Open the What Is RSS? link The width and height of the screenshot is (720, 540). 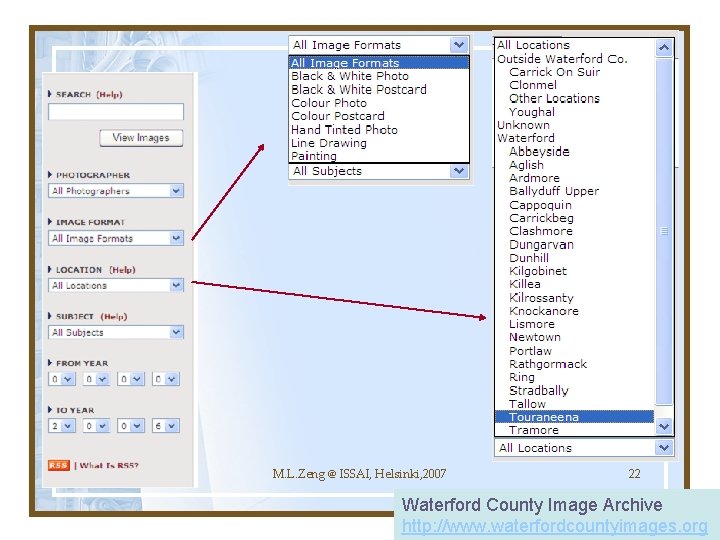tap(109, 466)
